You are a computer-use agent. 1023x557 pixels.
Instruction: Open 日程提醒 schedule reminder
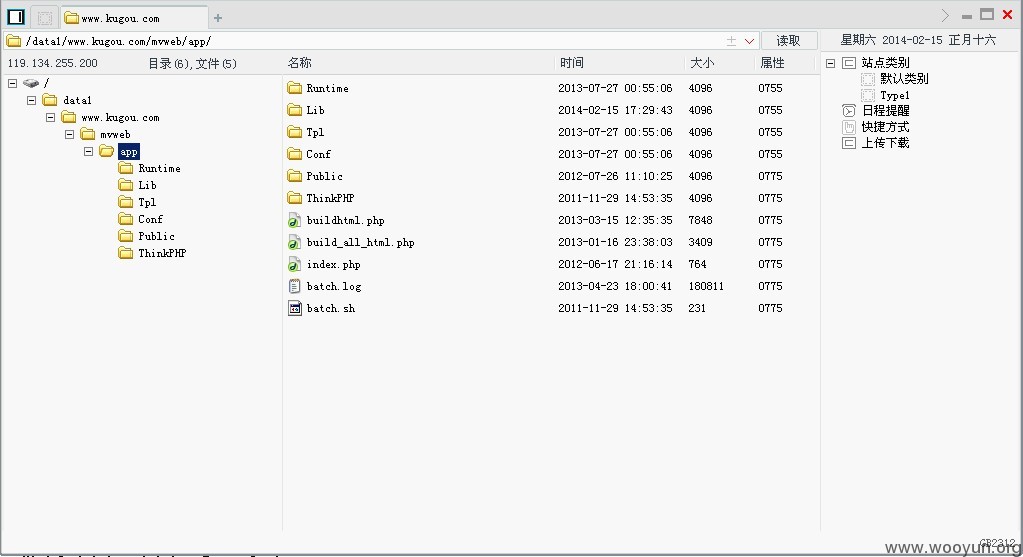click(885, 111)
